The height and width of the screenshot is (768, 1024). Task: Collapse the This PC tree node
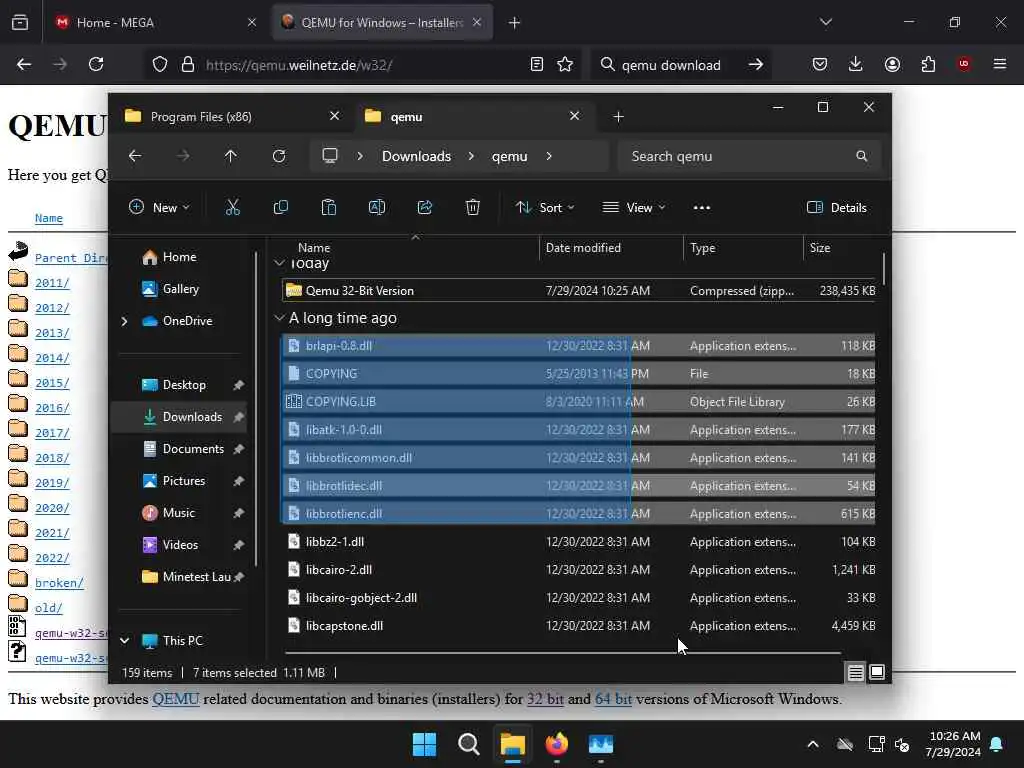[x=124, y=641]
